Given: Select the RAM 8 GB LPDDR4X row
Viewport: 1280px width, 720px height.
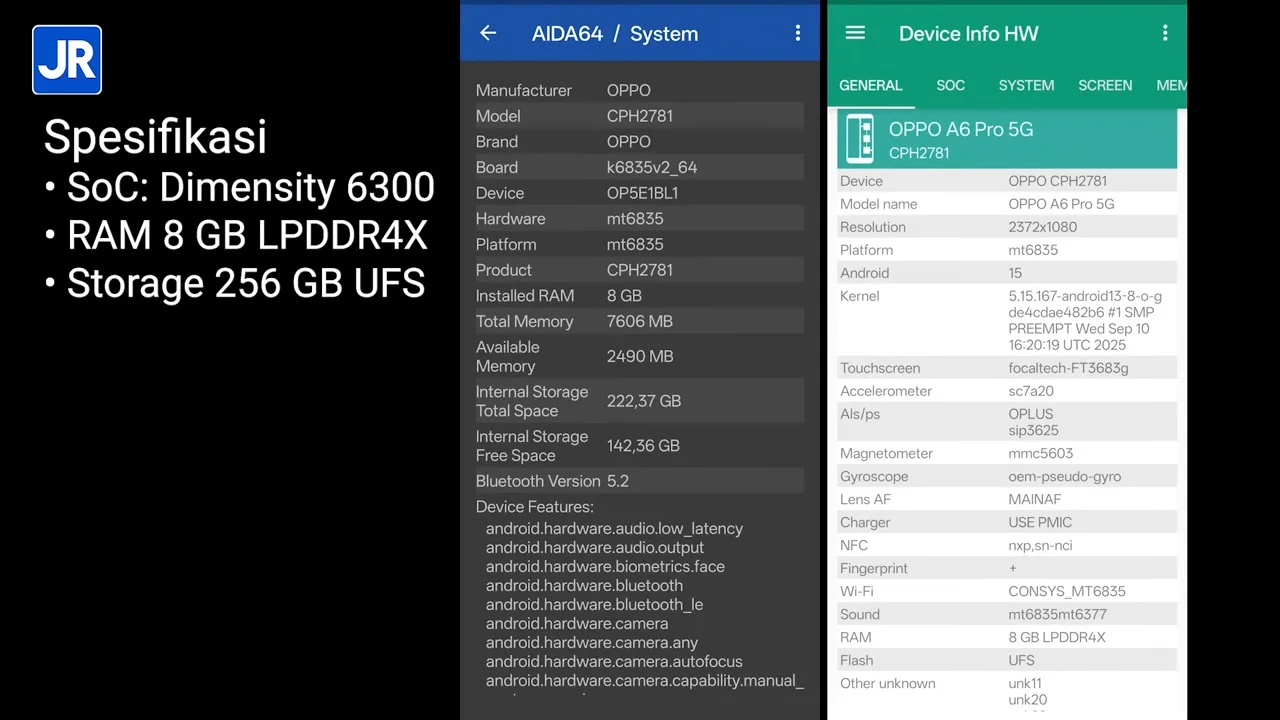Looking at the screenshot, I should tap(1007, 637).
